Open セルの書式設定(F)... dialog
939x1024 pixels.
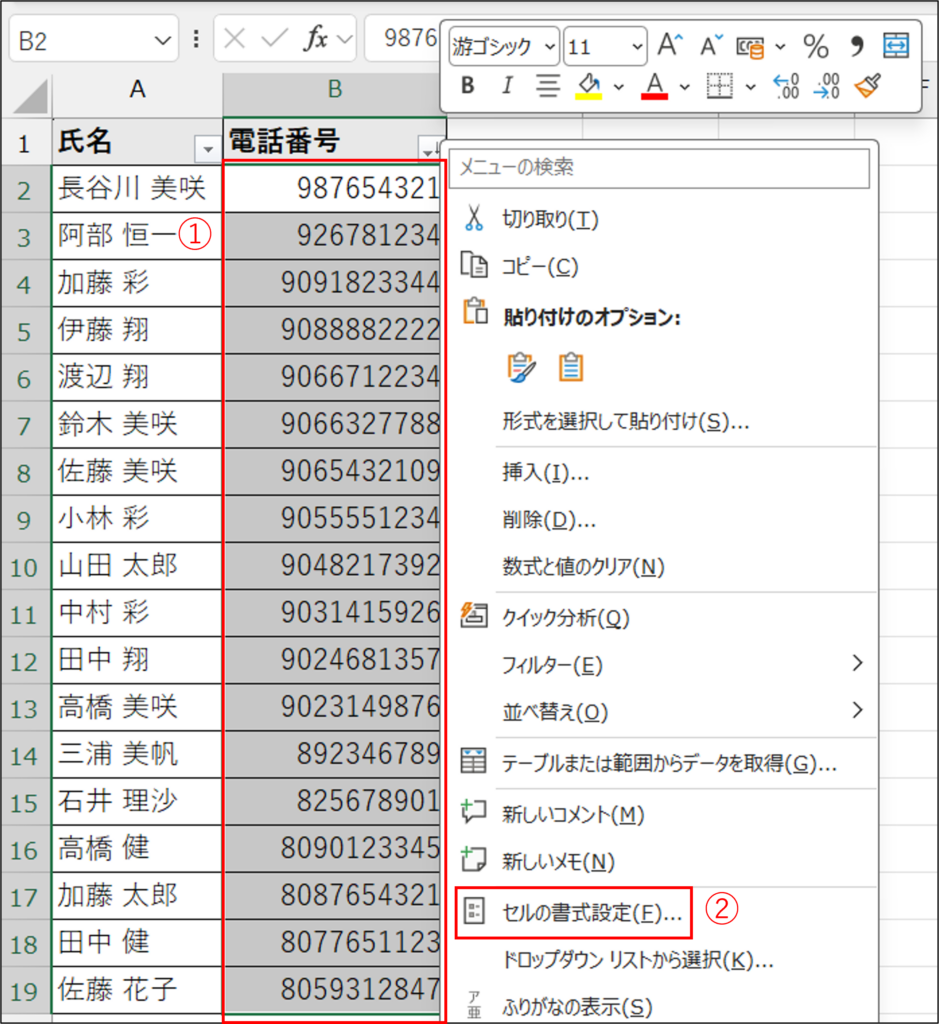[573, 912]
